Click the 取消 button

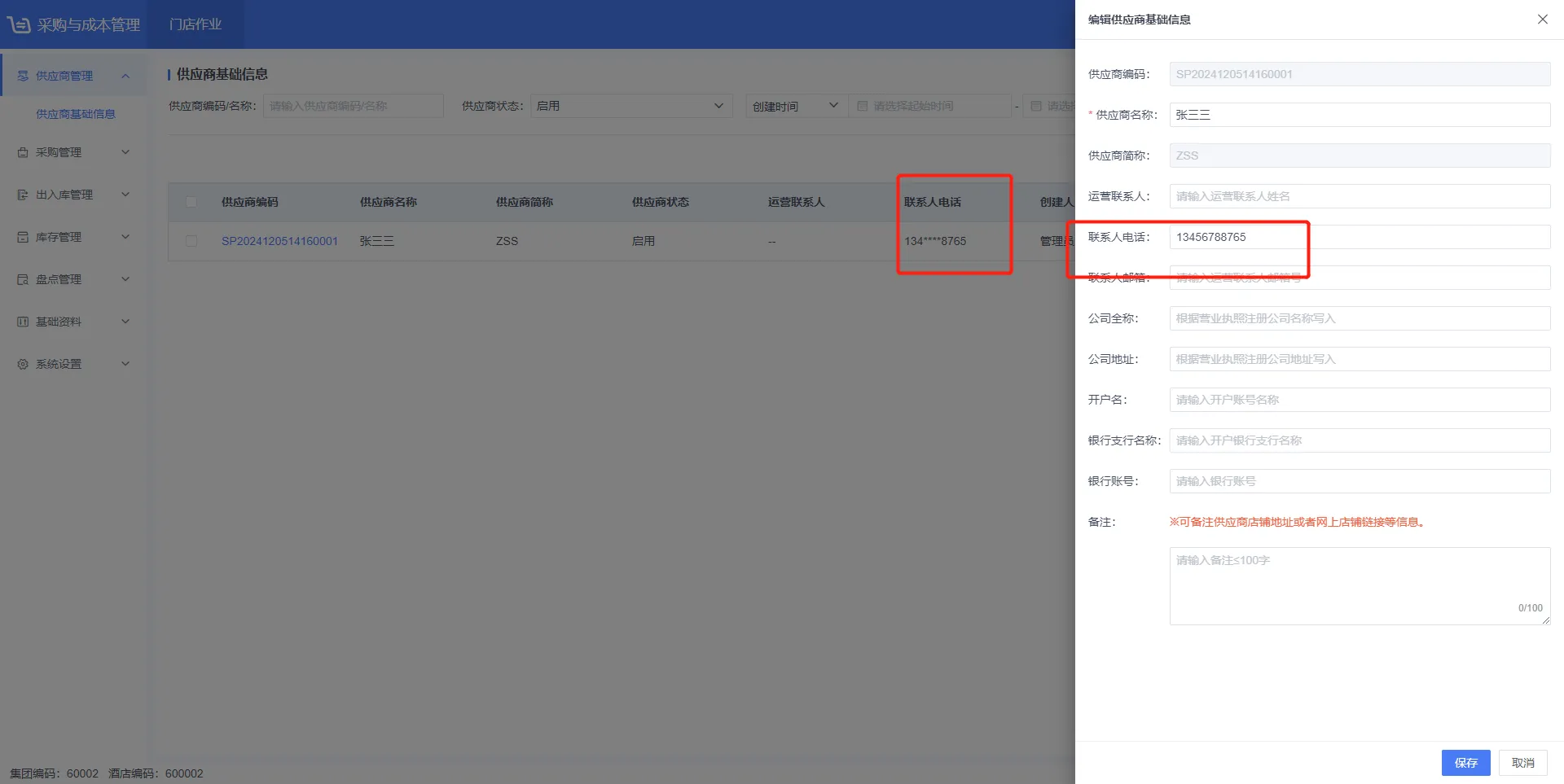tap(1522, 763)
